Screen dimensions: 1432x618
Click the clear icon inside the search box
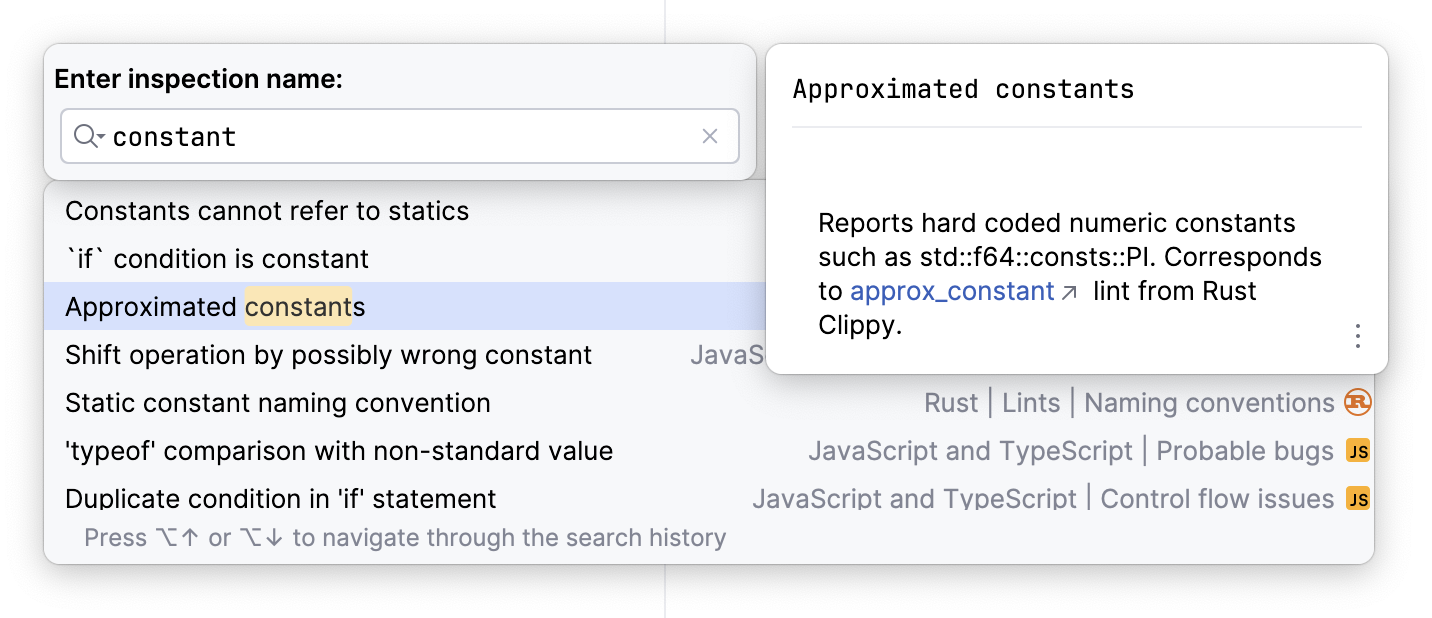click(x=710, y=136)
